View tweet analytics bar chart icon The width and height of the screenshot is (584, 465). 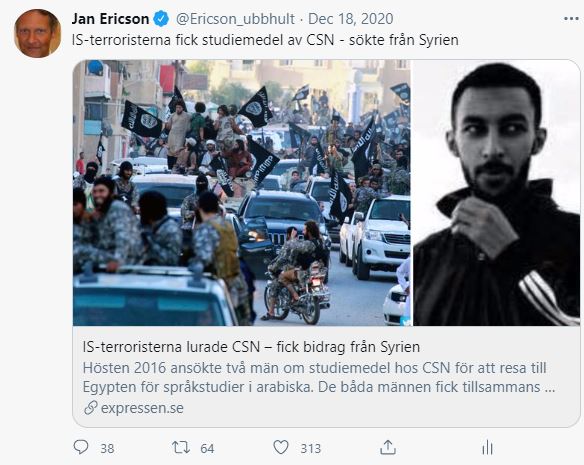pyautogui.click(x=487, y=447)
